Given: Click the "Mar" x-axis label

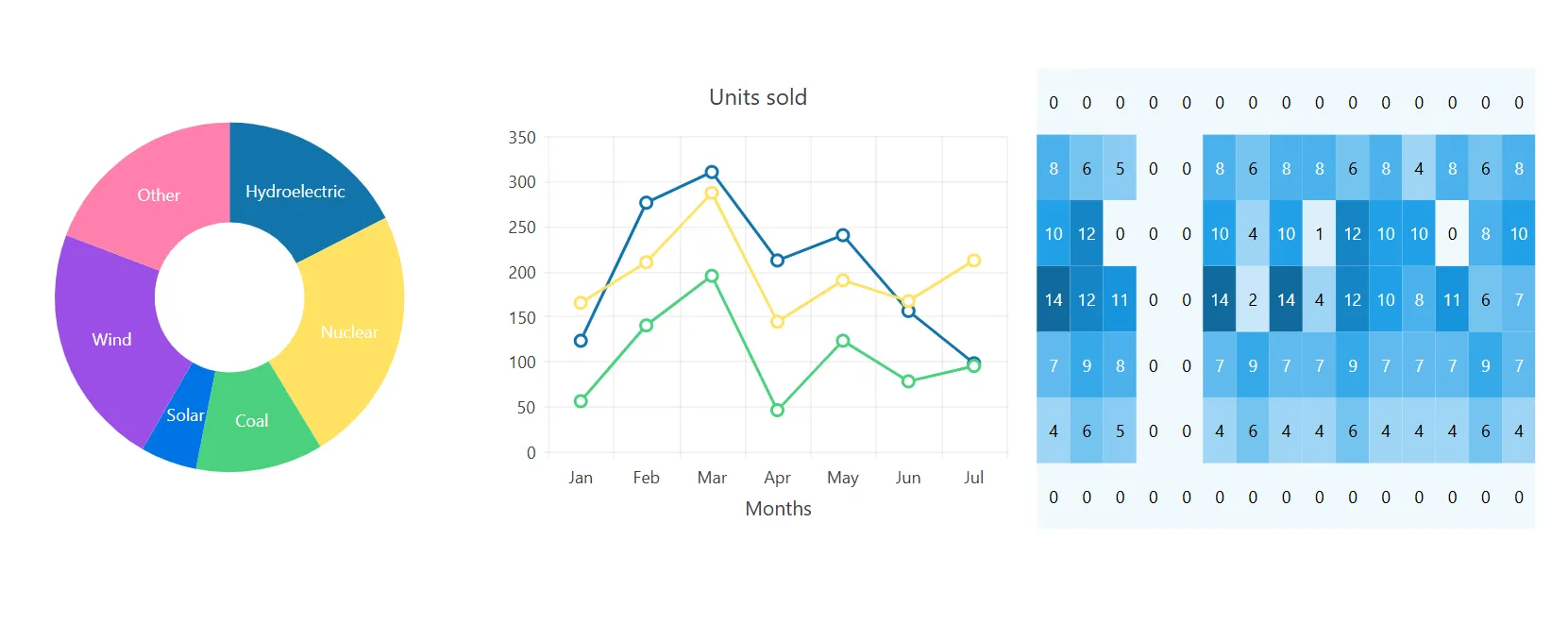Looking at the screenshot, I should 712,478.
